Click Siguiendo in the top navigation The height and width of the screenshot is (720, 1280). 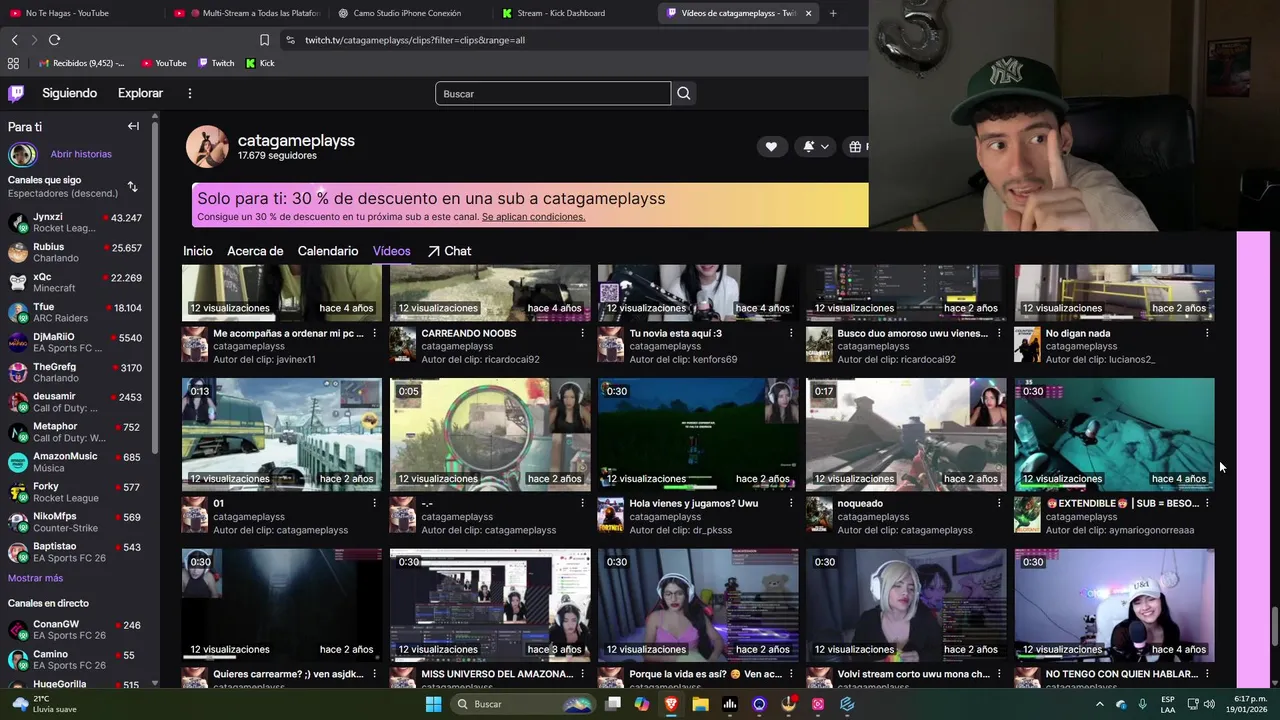pos(69,93)
